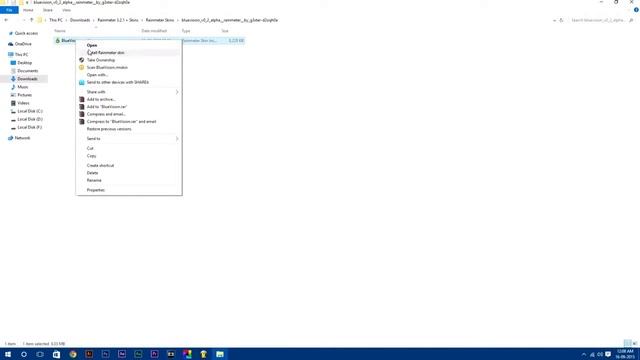Select Copy in the context menu

[91, 156]
